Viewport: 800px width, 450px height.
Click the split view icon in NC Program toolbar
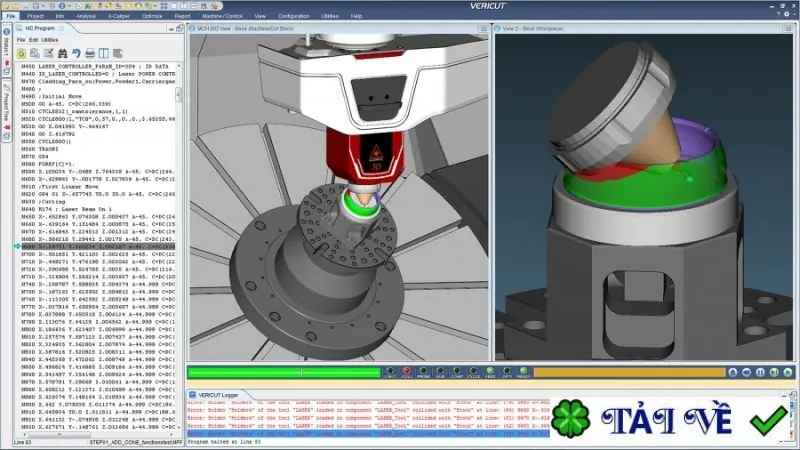[104, 54]
